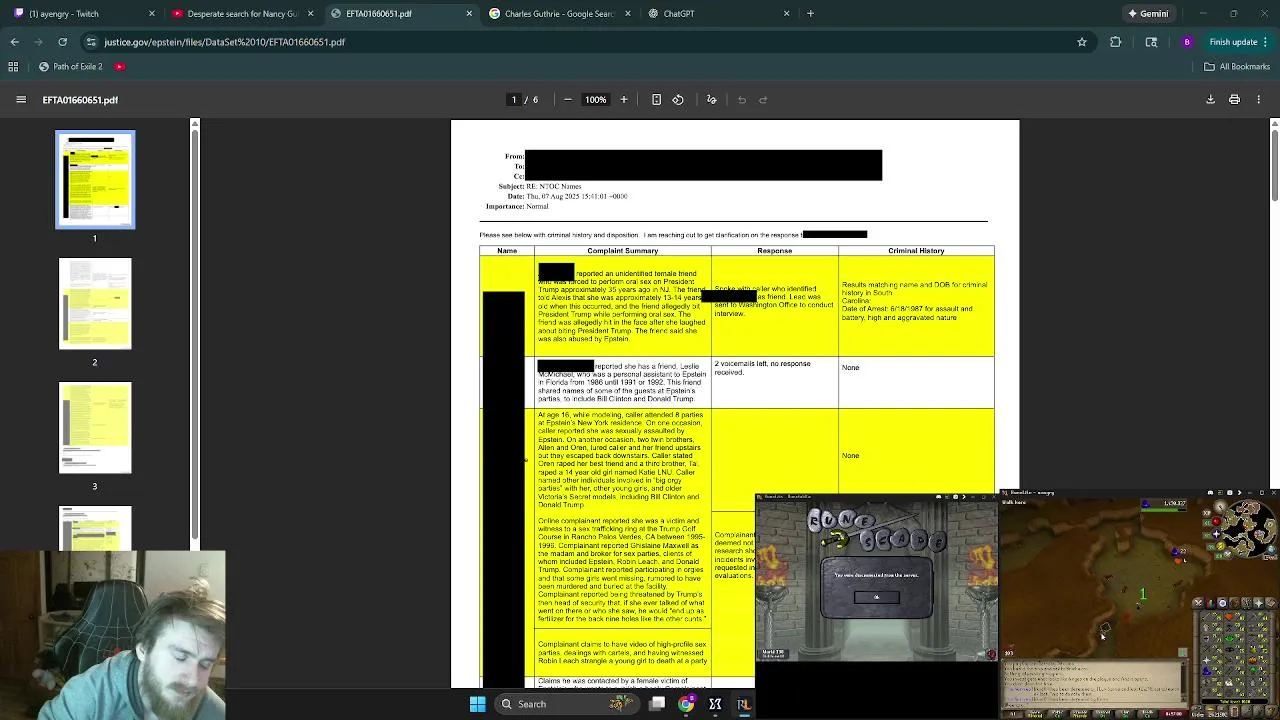Viewport: 1280px width, 720px height.
Task: Edit the PDF page number field
Action: pyautogui.click(x=514, y=100)
